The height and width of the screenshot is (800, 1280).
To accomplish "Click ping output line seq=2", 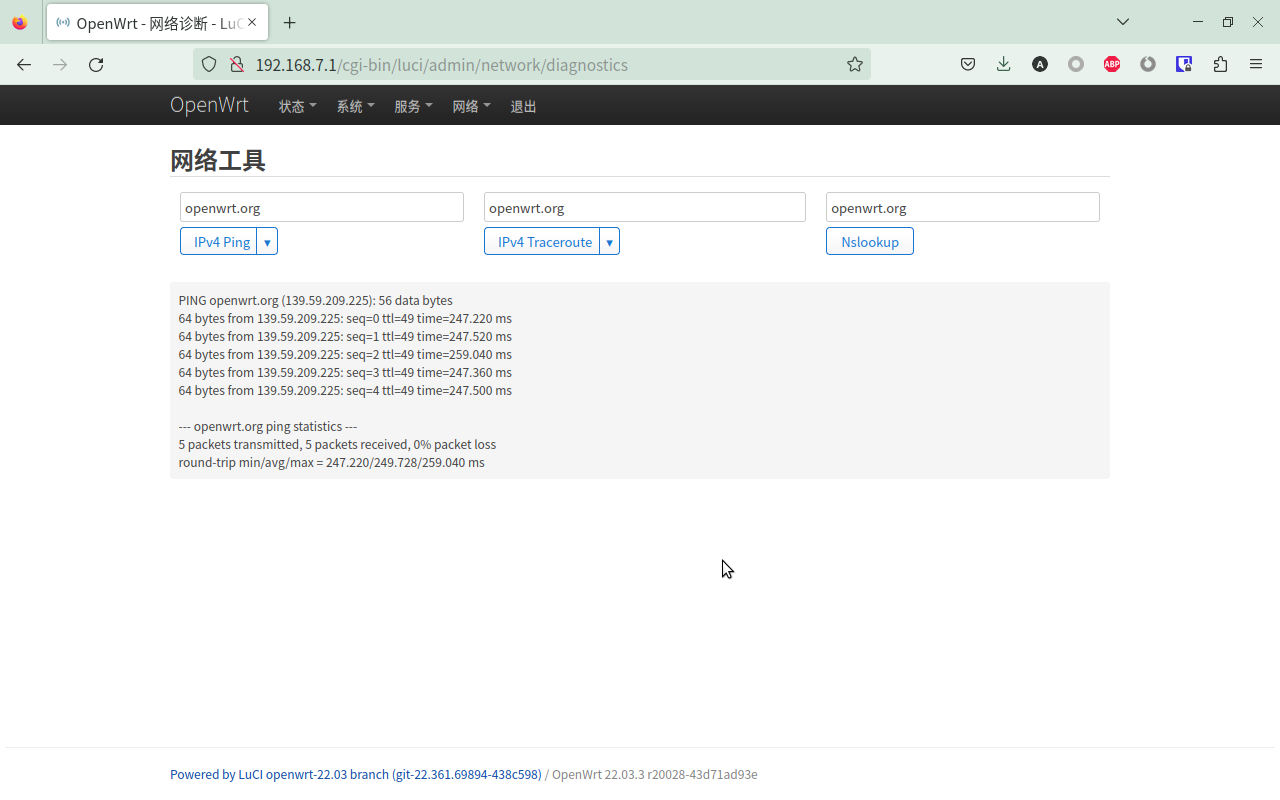I will pos(345,354).
